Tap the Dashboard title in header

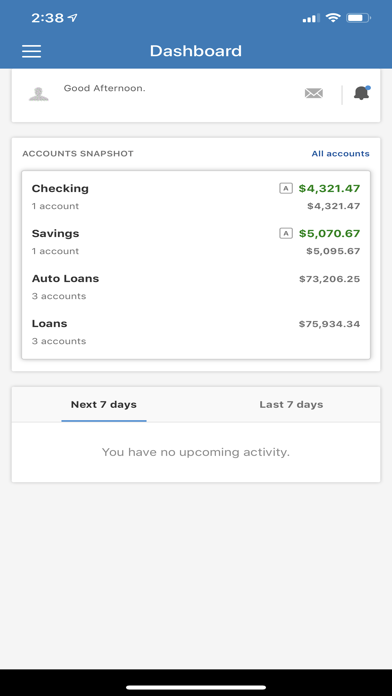coord(196,51)
